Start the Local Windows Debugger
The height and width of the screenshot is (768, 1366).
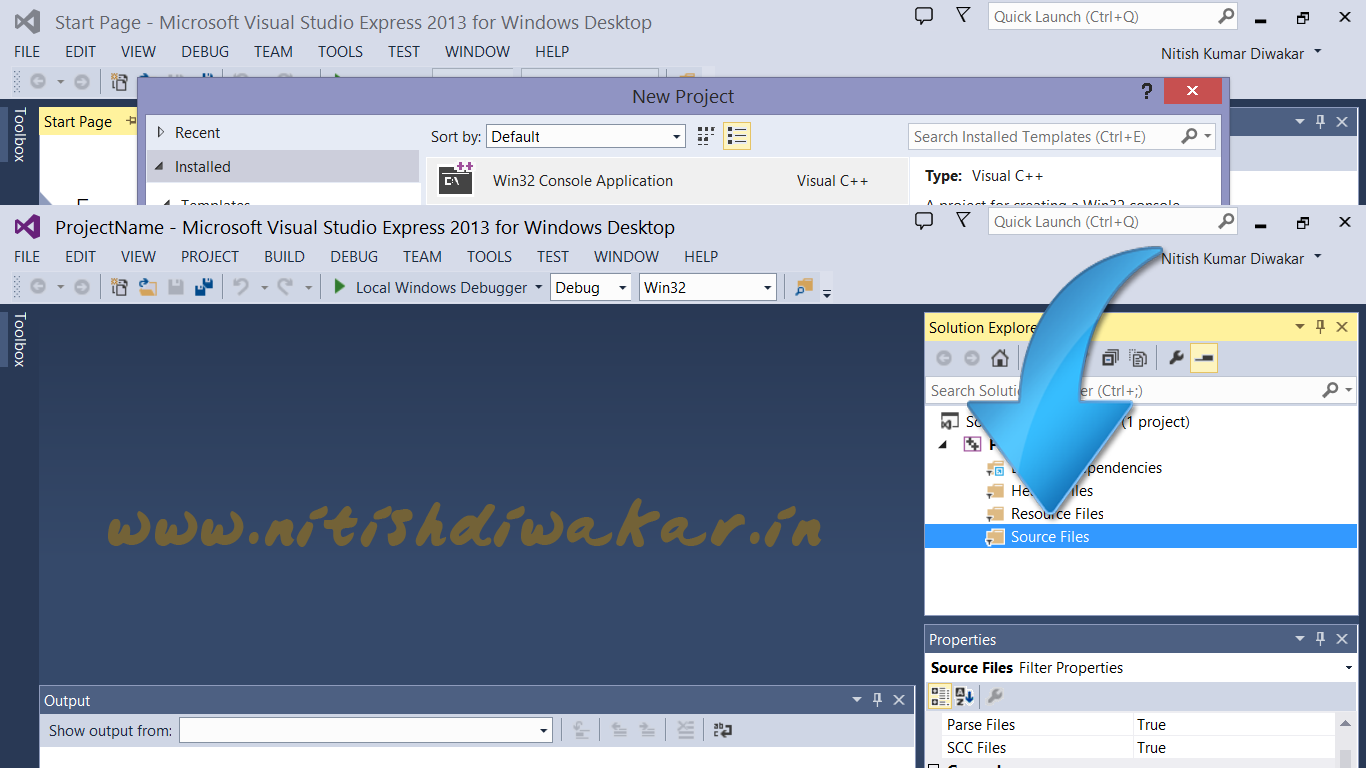431,287
